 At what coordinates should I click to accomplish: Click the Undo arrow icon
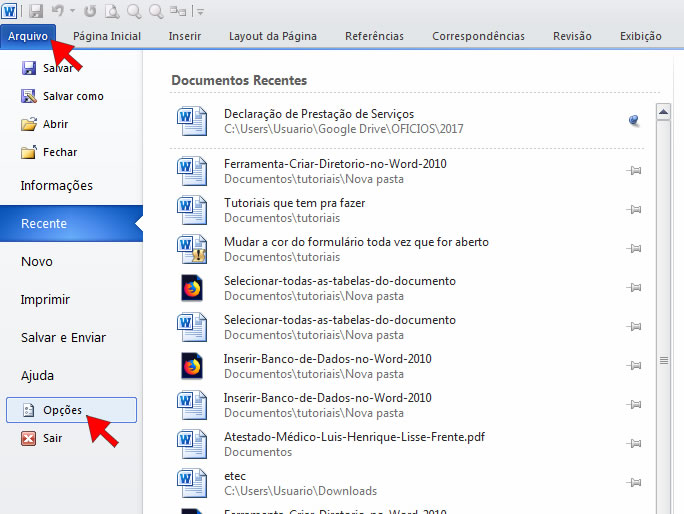coord(58,10)
